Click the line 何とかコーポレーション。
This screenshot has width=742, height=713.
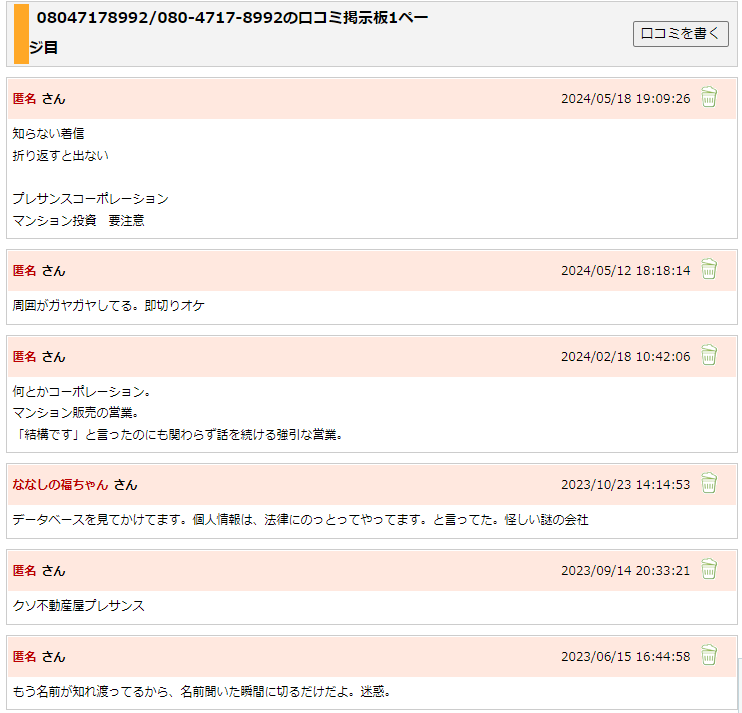pos(82,392)
